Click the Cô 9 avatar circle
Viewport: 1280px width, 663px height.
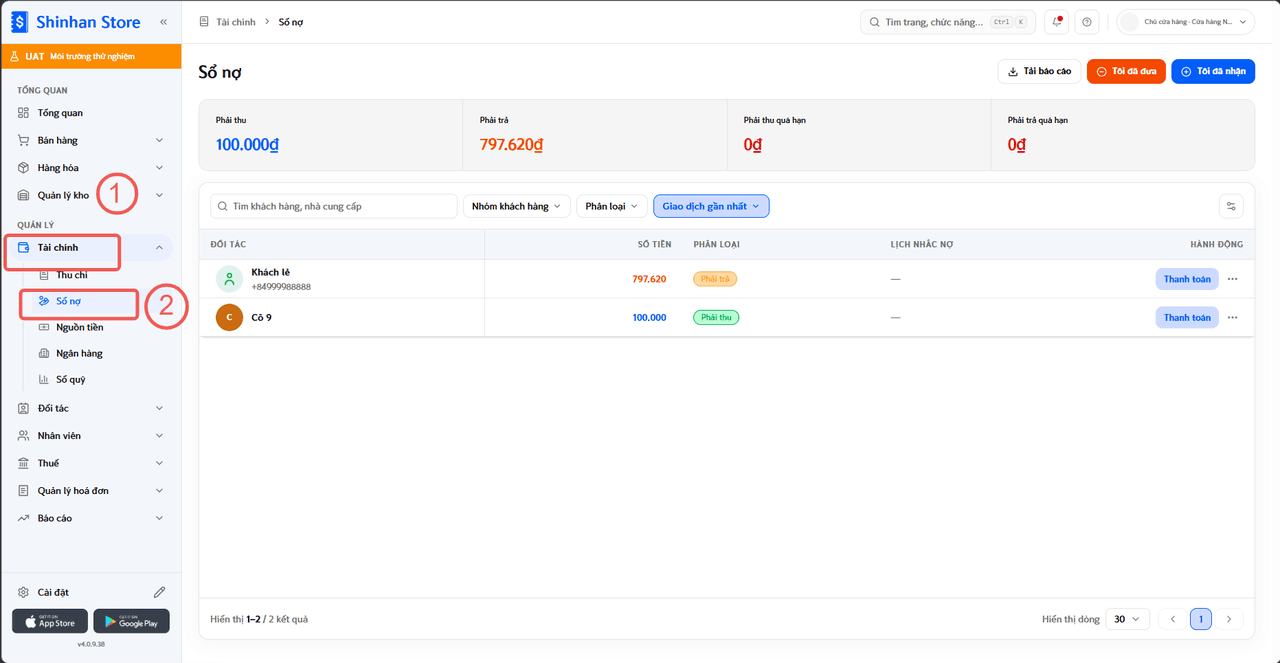[x=229, y=317]
